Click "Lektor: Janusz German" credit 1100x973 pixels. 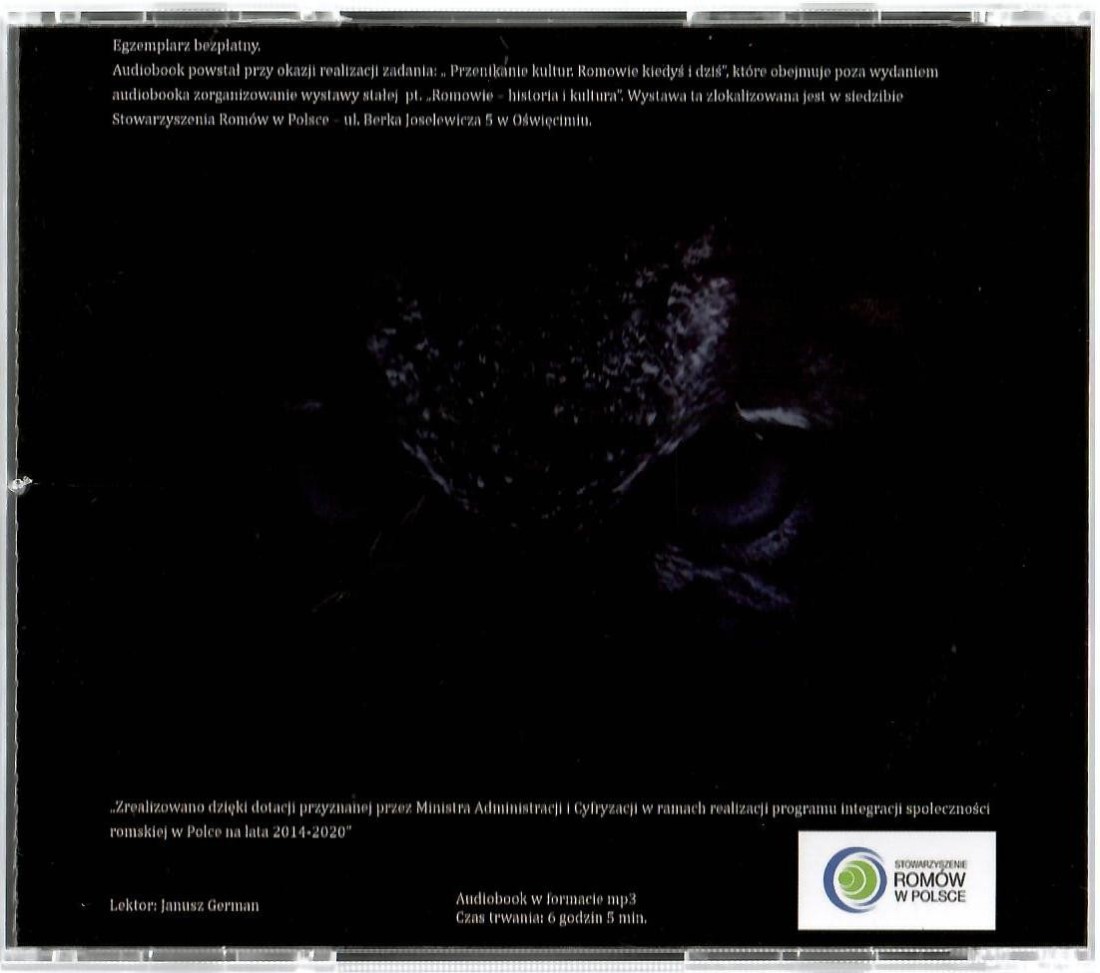tap(185, 905)
